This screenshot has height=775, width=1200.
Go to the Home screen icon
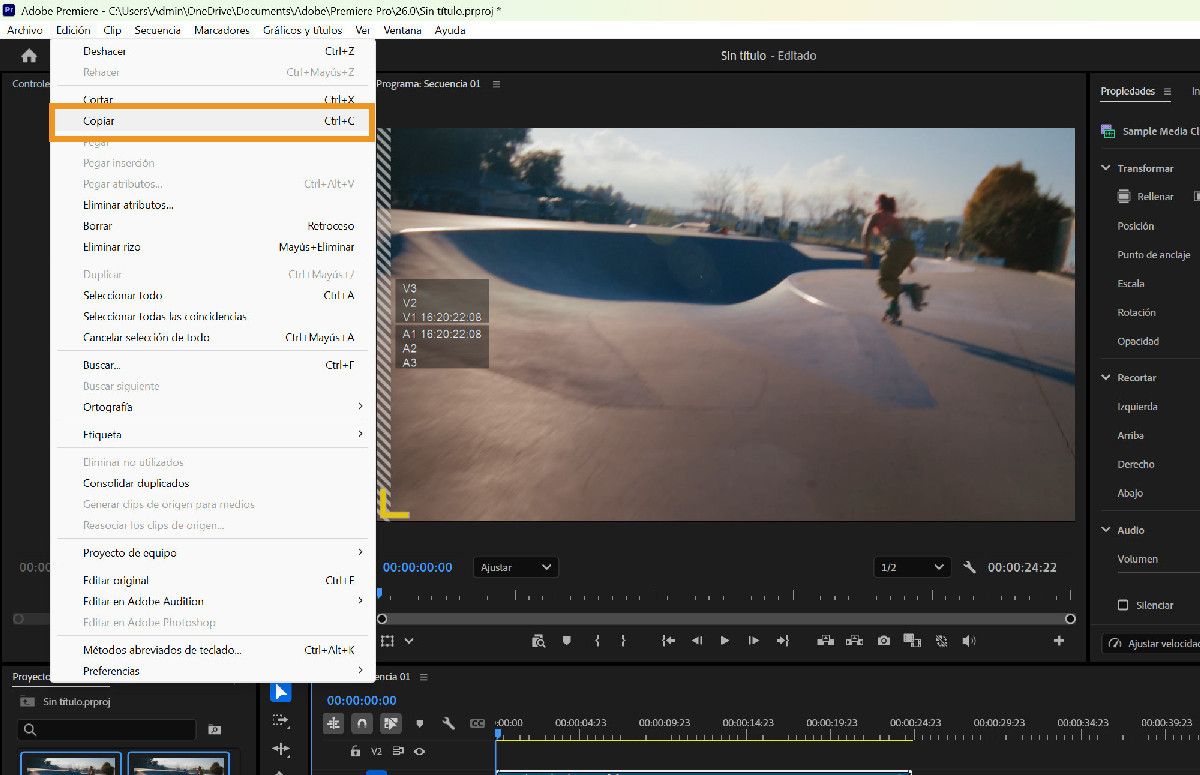29,56
